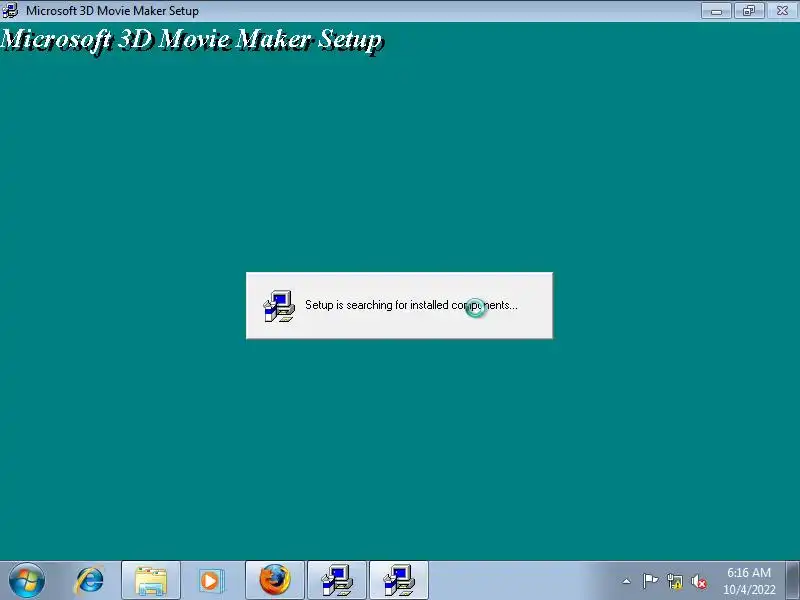
Task: Click the Show Desktop strip at taskbar end
Action: click(792, 581)
